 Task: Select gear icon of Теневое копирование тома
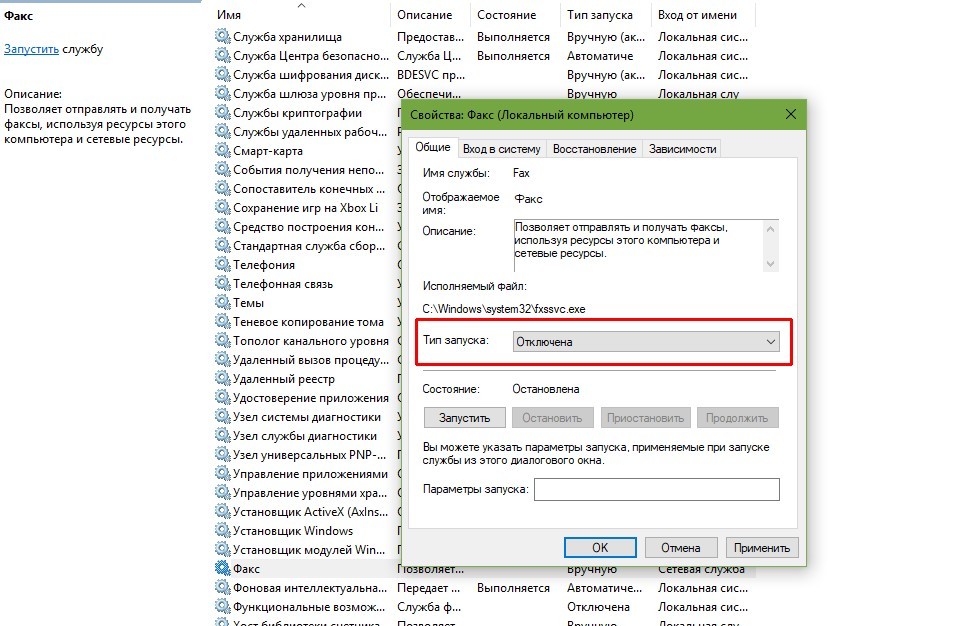[x=222, y=321]
